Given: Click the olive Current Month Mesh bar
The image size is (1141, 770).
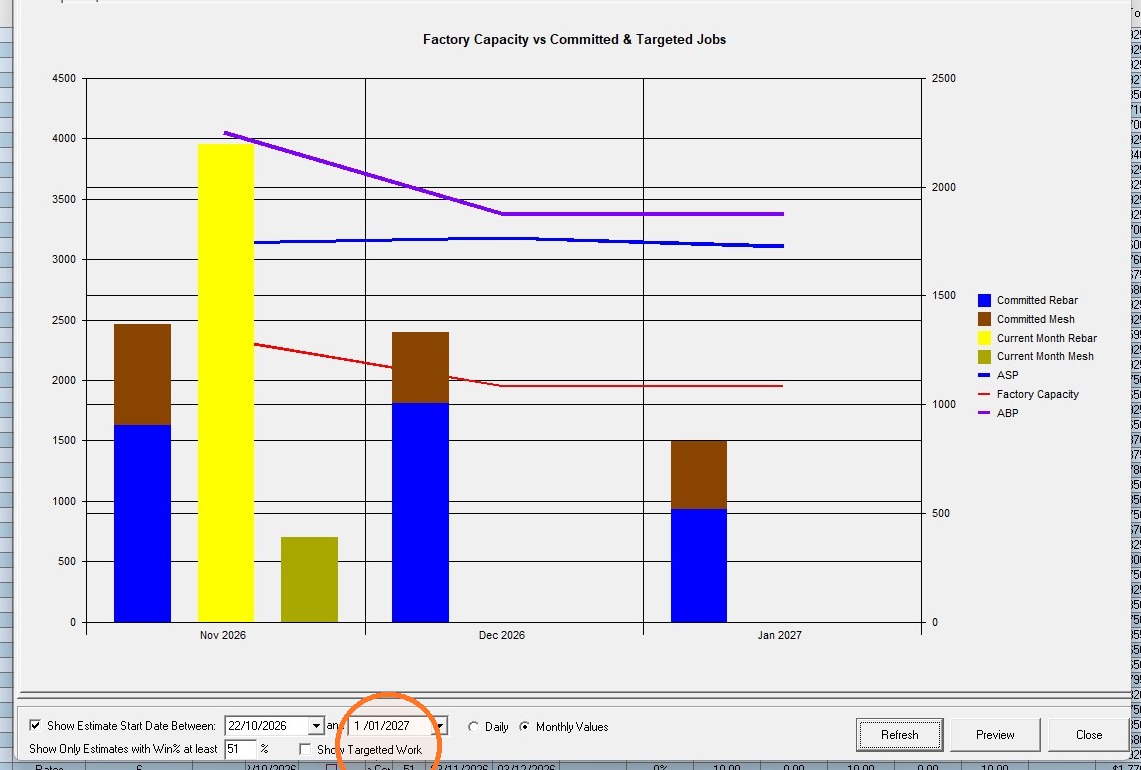Looking at the screenshot, I should 309,579.
